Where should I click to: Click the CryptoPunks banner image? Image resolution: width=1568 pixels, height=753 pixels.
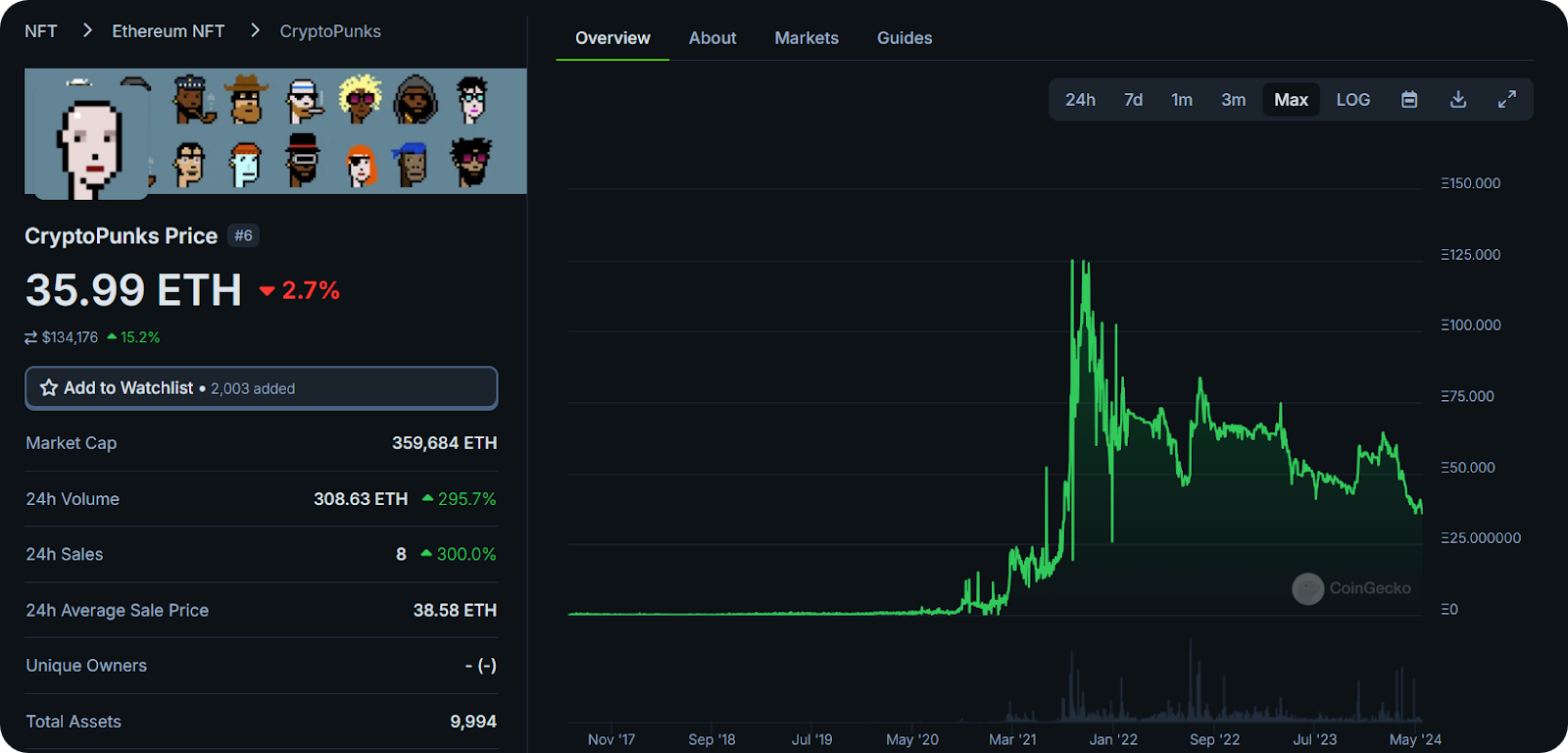[275, 131]
